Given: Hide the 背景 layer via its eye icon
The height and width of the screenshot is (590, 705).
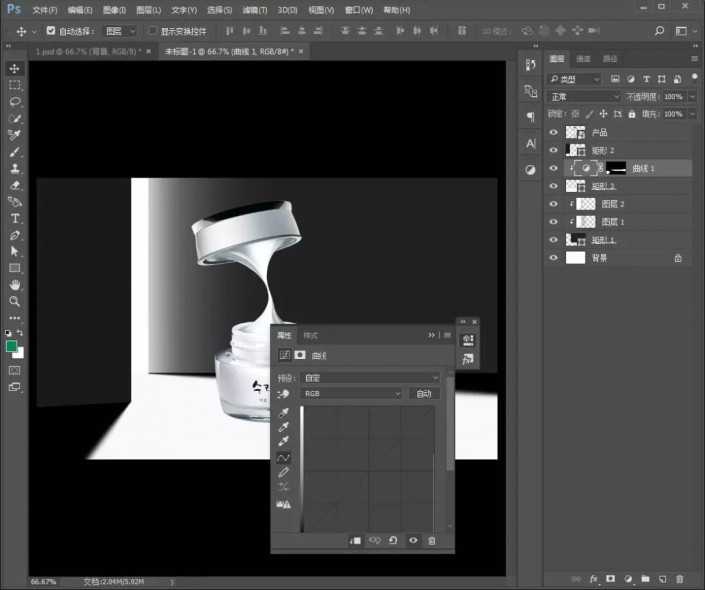Looking at the screenshot, I should click(x=554, y=258).
